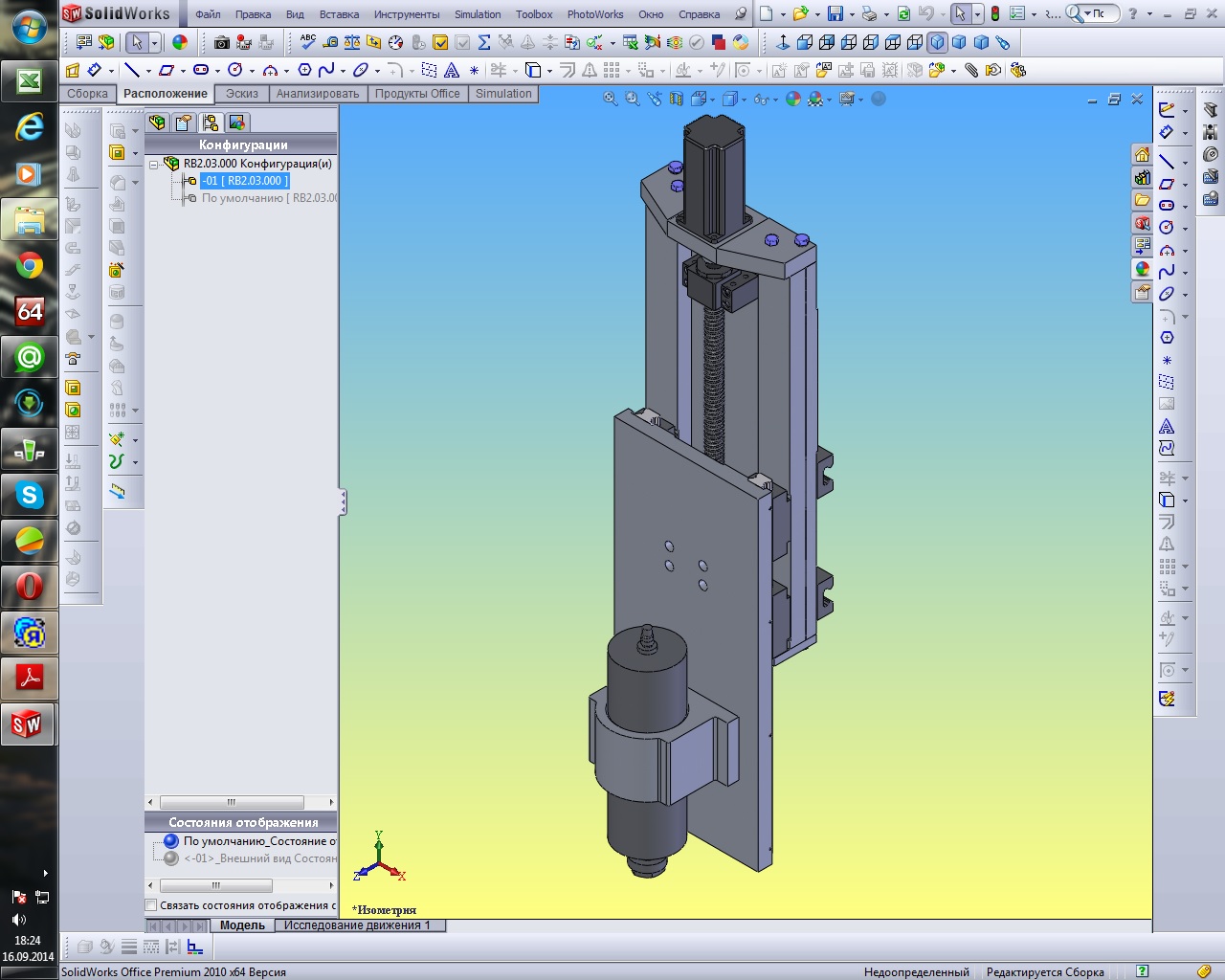Toggle the Select tool in the top title toolbar

click(961, 13)
